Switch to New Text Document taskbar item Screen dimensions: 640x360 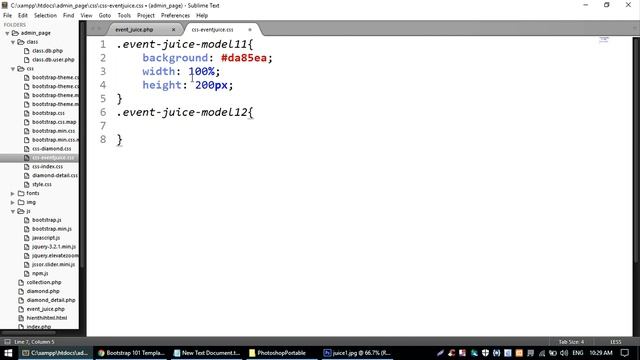(207, 353)
